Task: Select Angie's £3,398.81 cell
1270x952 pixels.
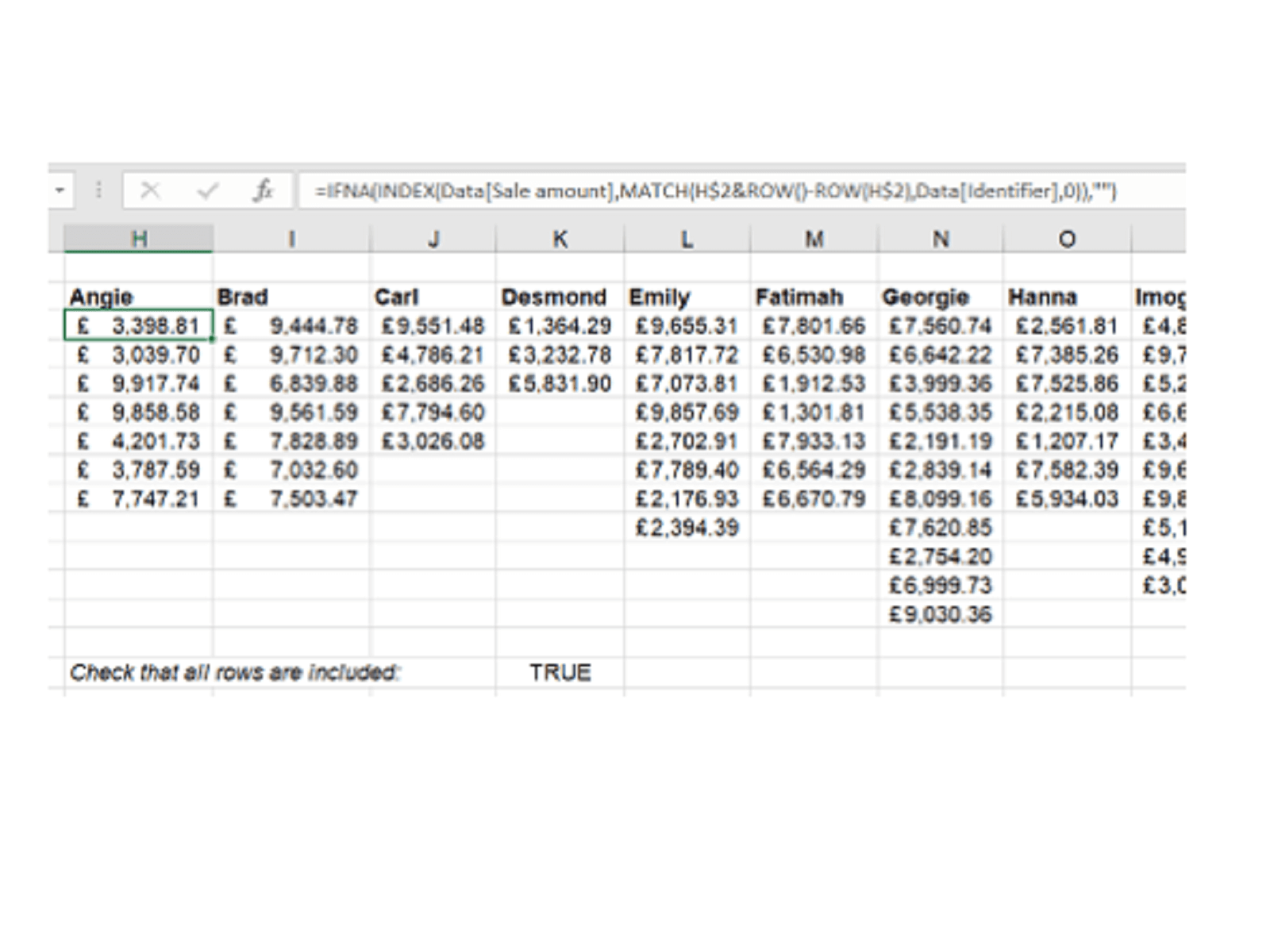Action: pos(139,326)
